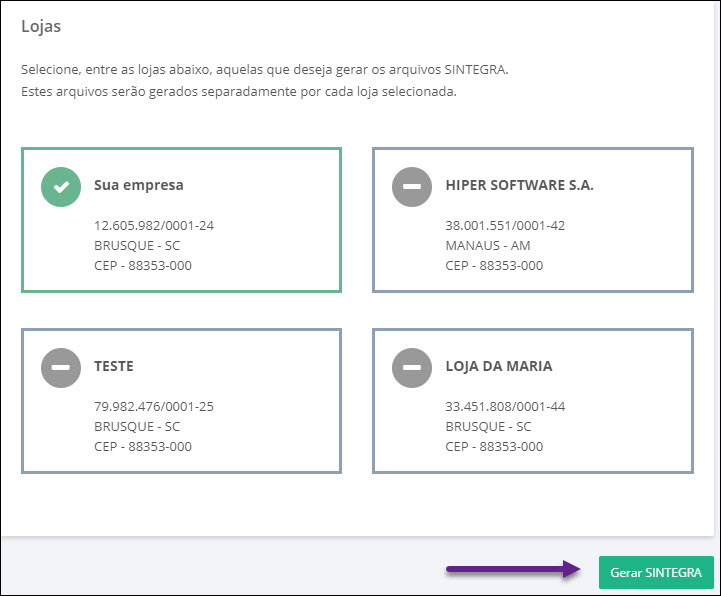This screenshot has width=721, height=596.
Task: Click the CEP in HIPER SOFTWARE card
Action: [494, 266]
